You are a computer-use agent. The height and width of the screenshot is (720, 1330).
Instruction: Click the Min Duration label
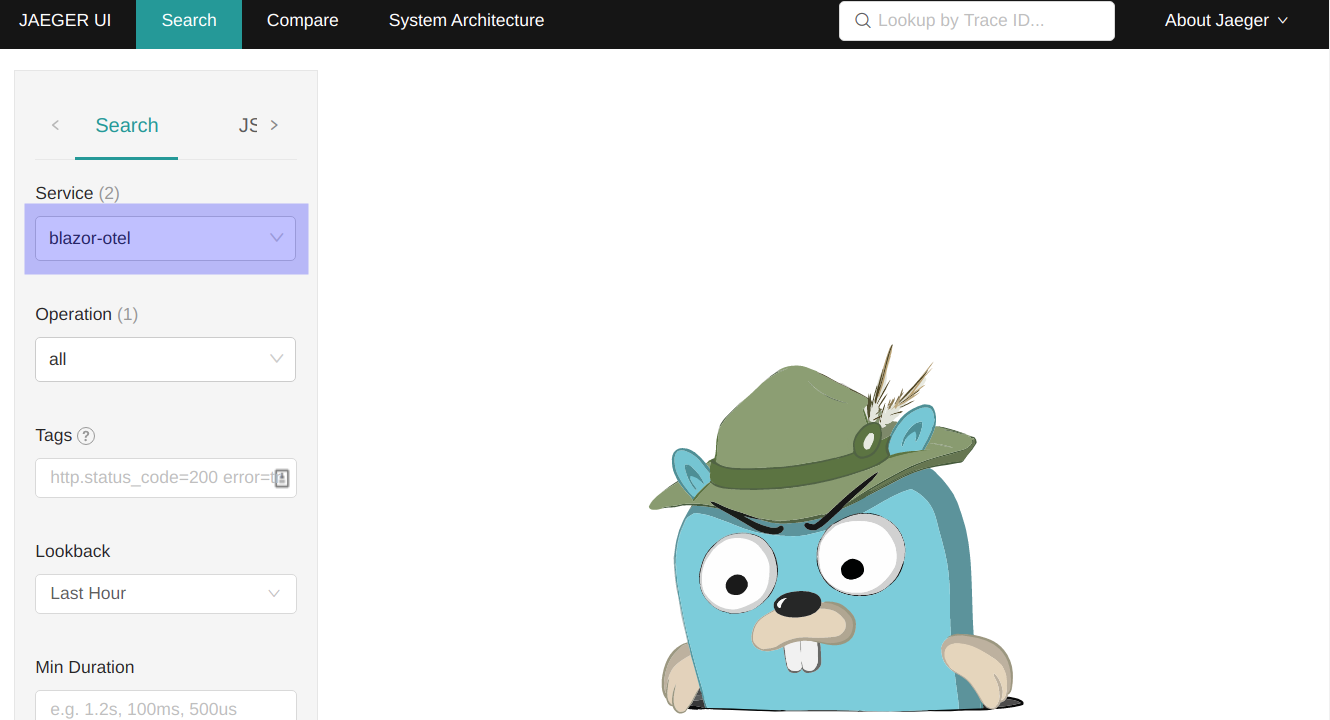point(85,667)
